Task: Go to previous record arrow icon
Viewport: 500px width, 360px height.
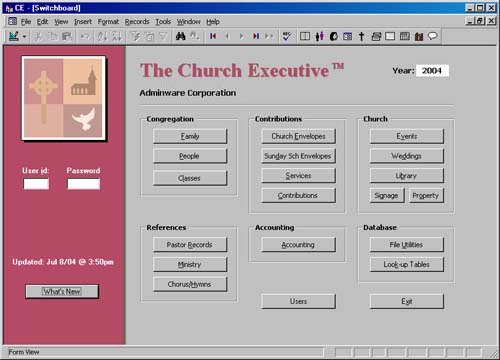Action: pos(227,36)
